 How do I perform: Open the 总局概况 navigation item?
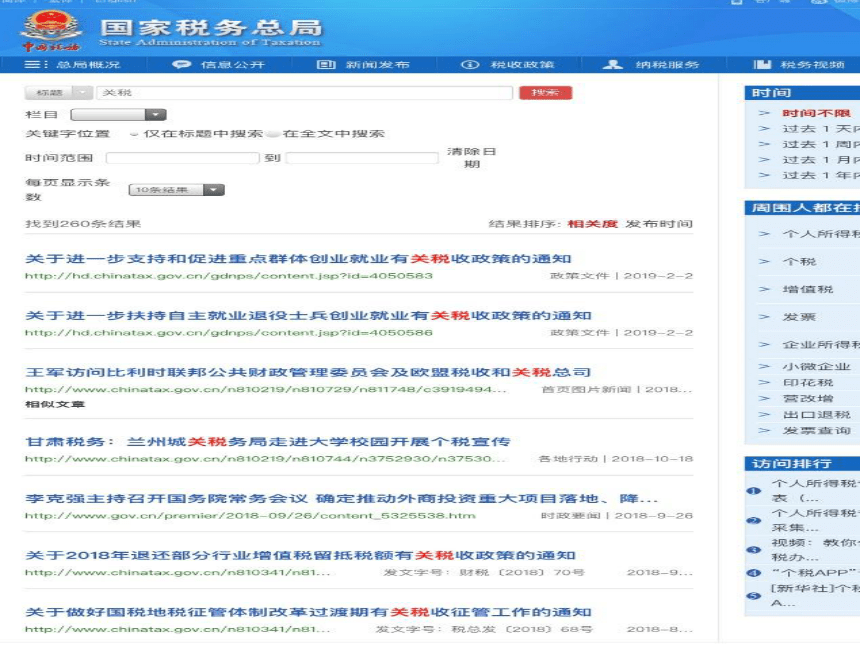click(x=88, y=65)
